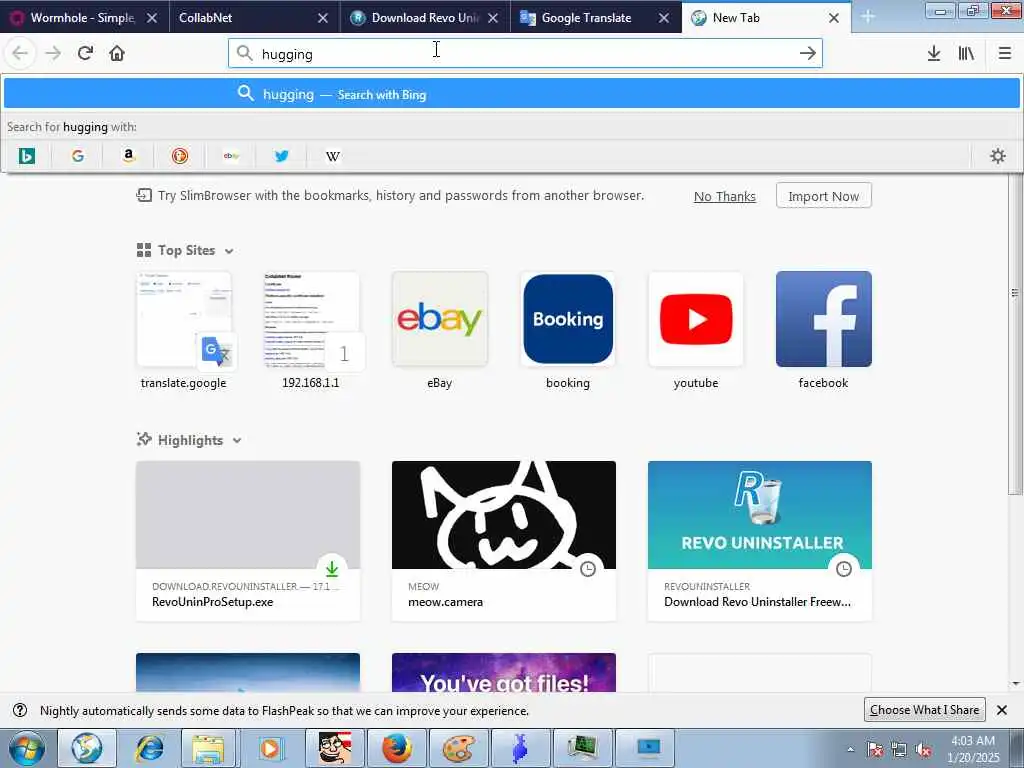The width and height of the screenshot is (1024, 768).
Task: Close the Wormhole tab
Action: tap(152, 18)
